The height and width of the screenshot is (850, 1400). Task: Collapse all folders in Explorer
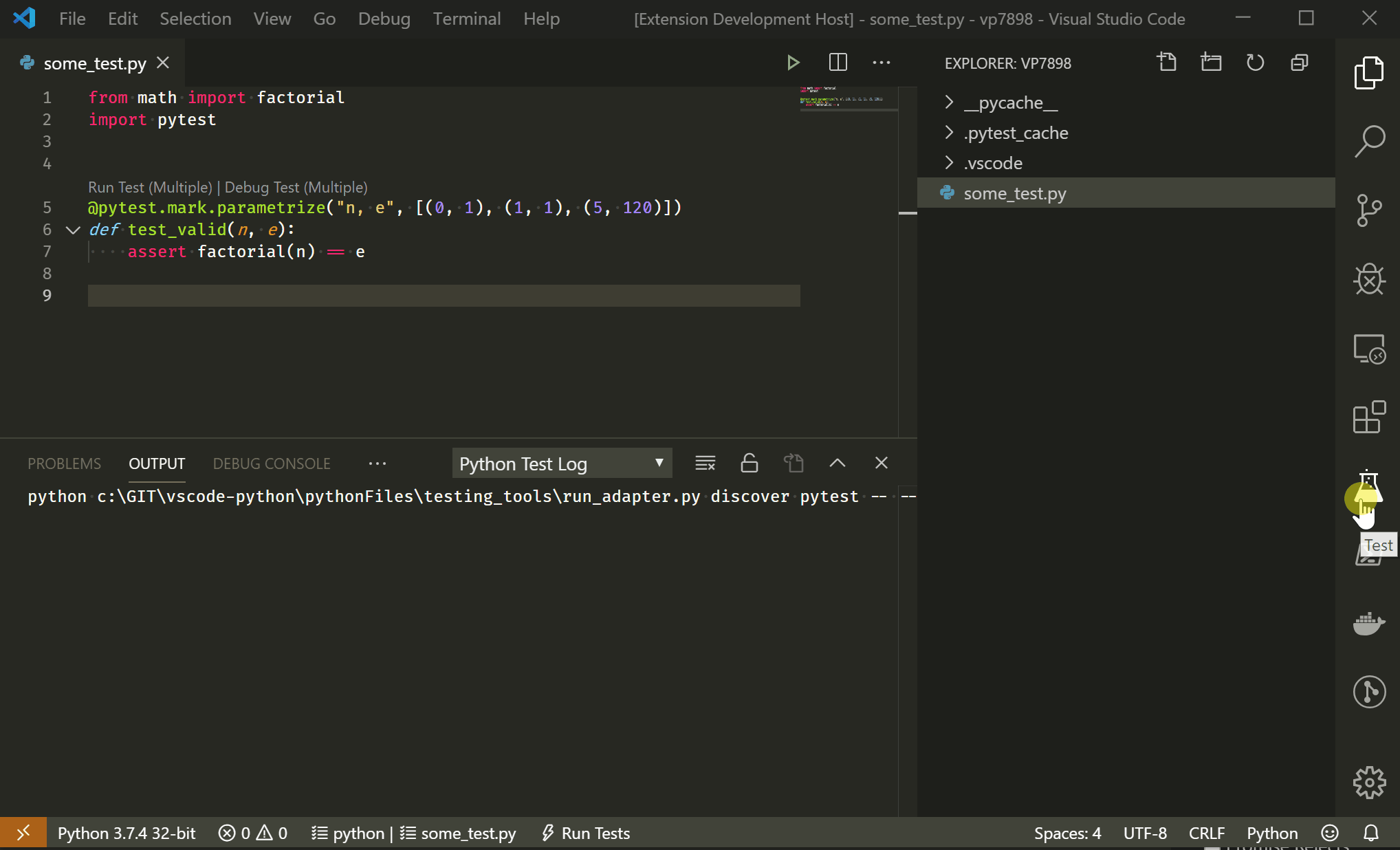coord(1299,63)
